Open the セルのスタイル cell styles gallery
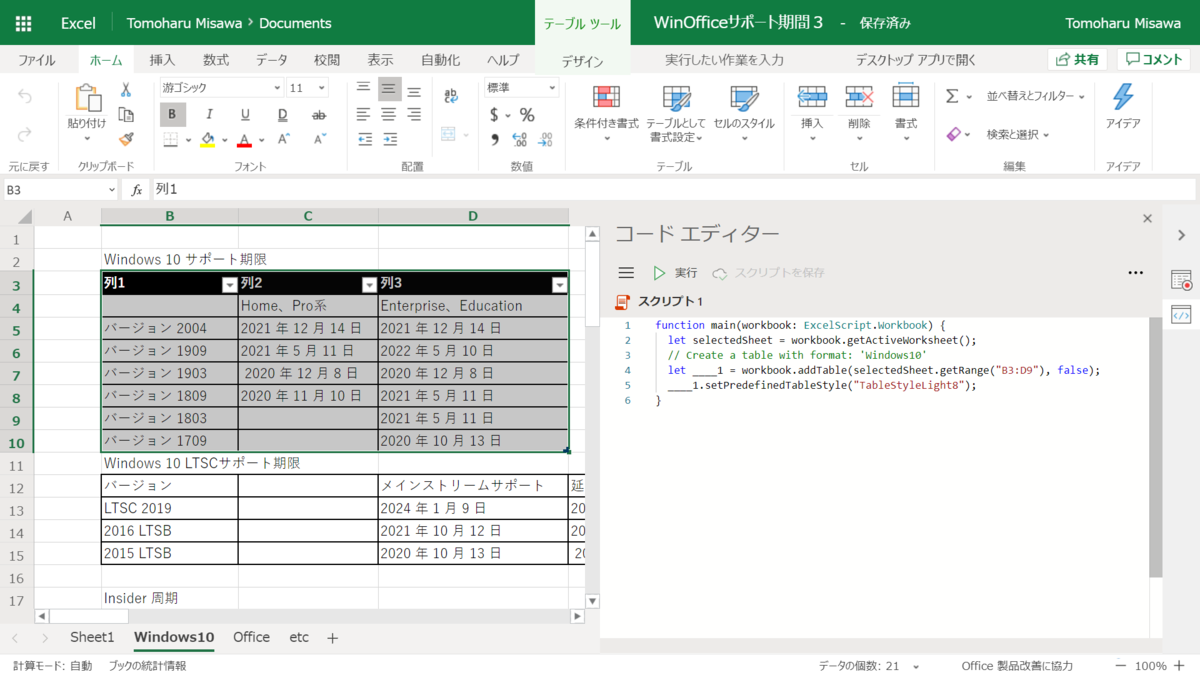Screen dimensions: 1200x675 (x=742, y=112)
